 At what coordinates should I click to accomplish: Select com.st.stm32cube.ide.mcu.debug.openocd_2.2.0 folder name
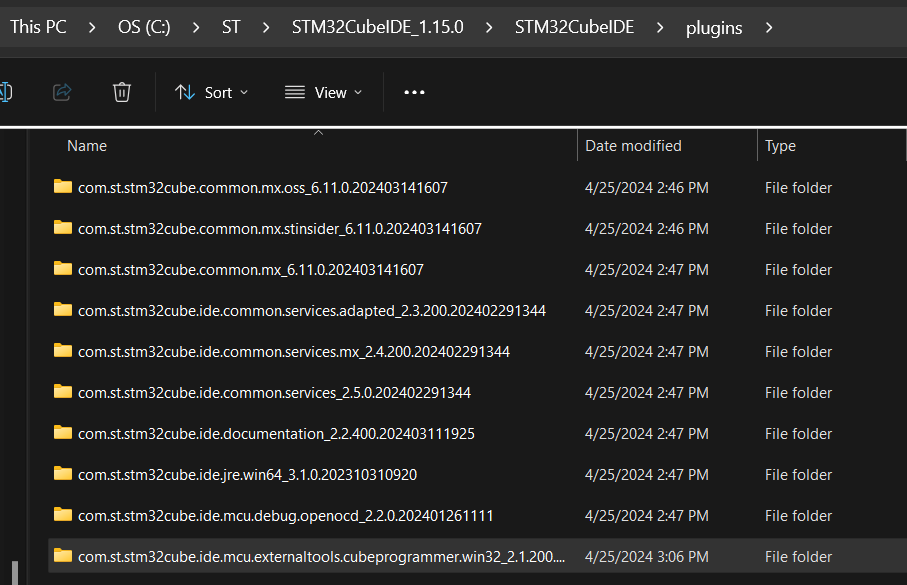point(285,516)
